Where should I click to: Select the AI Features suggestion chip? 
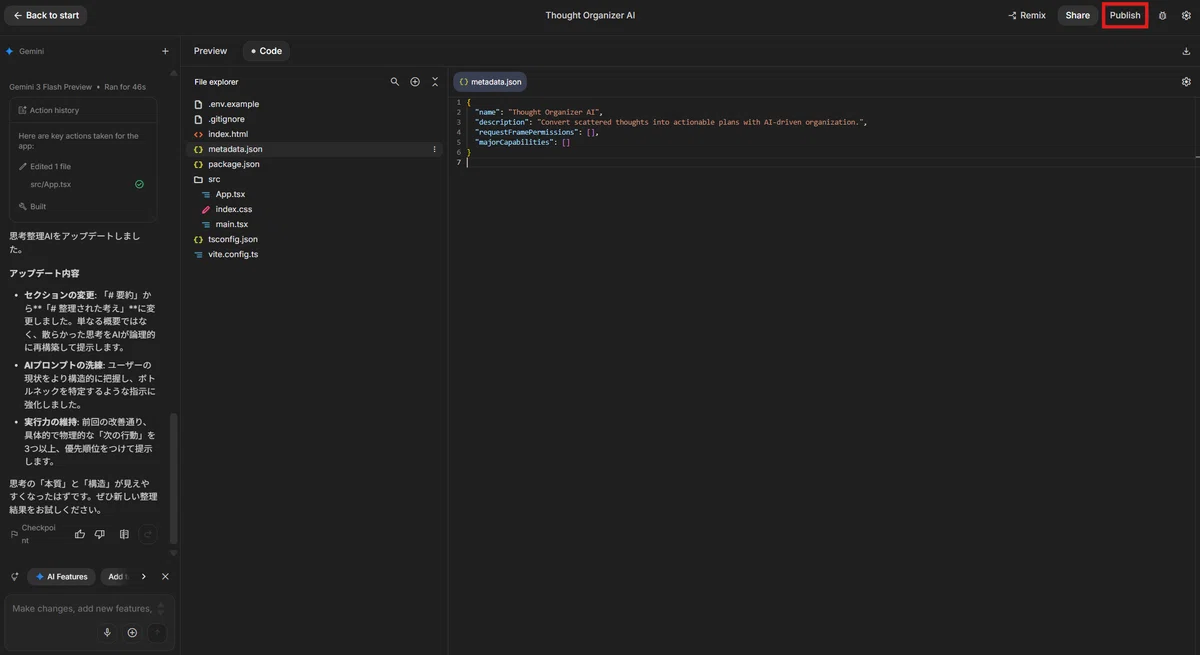(61, 577)
